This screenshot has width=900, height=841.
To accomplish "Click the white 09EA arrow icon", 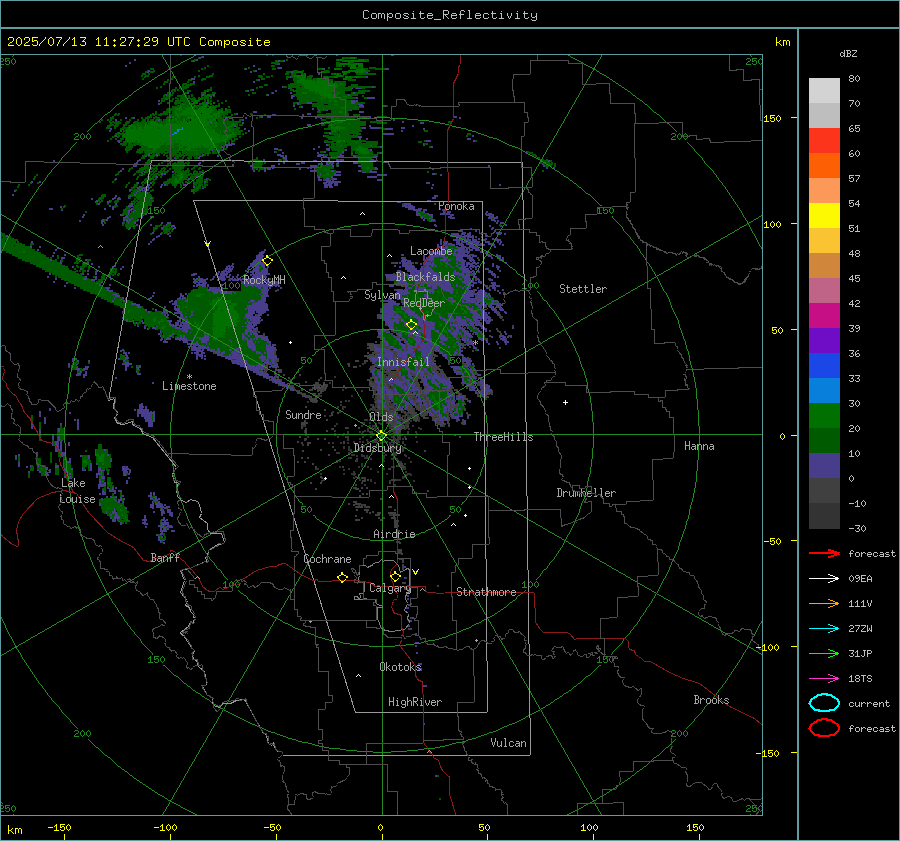I will point(824,578).
